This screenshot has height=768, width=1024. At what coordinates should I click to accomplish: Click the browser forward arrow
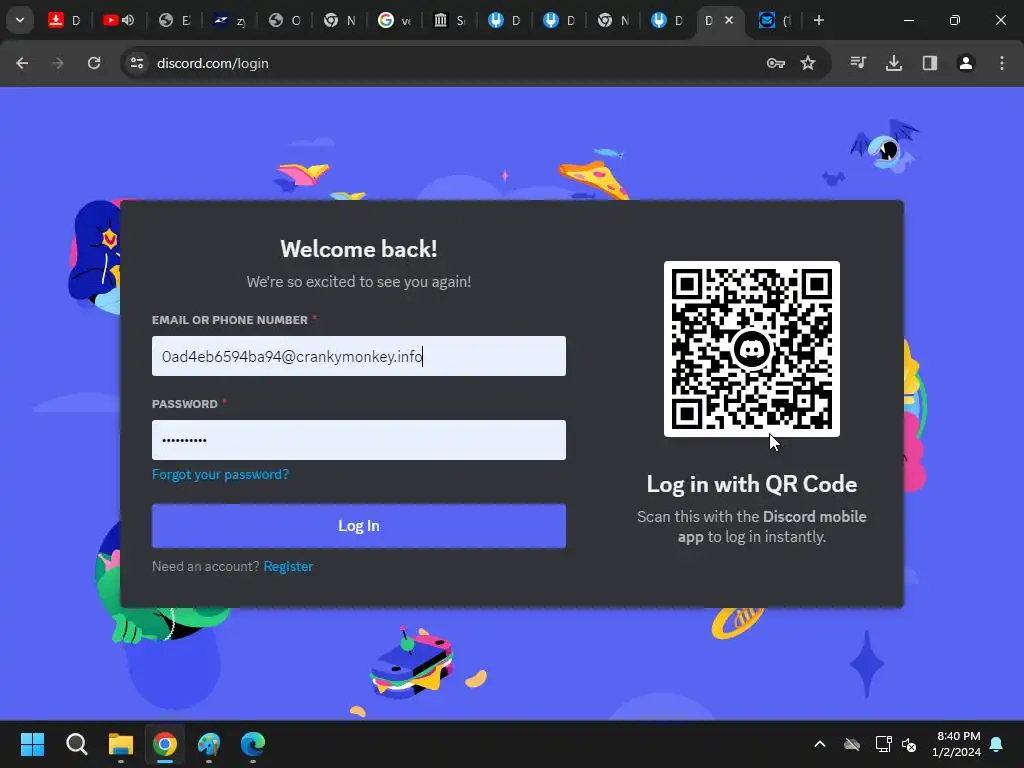[58, 63]
